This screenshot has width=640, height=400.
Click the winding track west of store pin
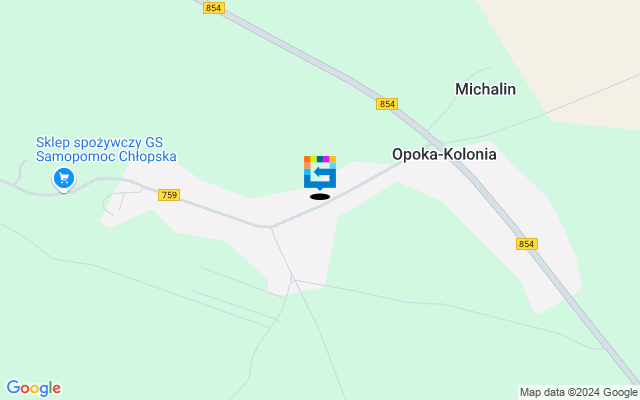20,172
